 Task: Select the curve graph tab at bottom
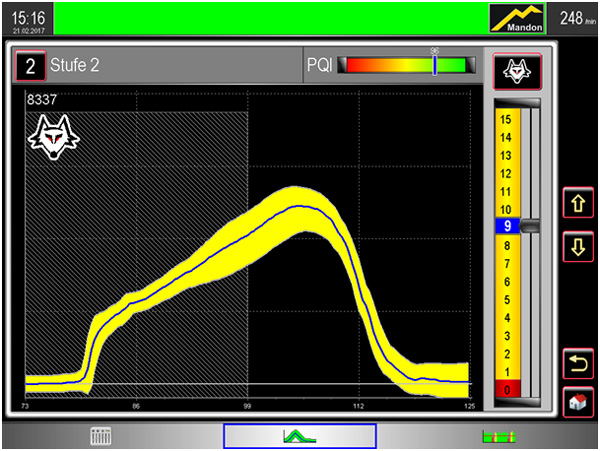pyautogui.click(x=299, y=436)
